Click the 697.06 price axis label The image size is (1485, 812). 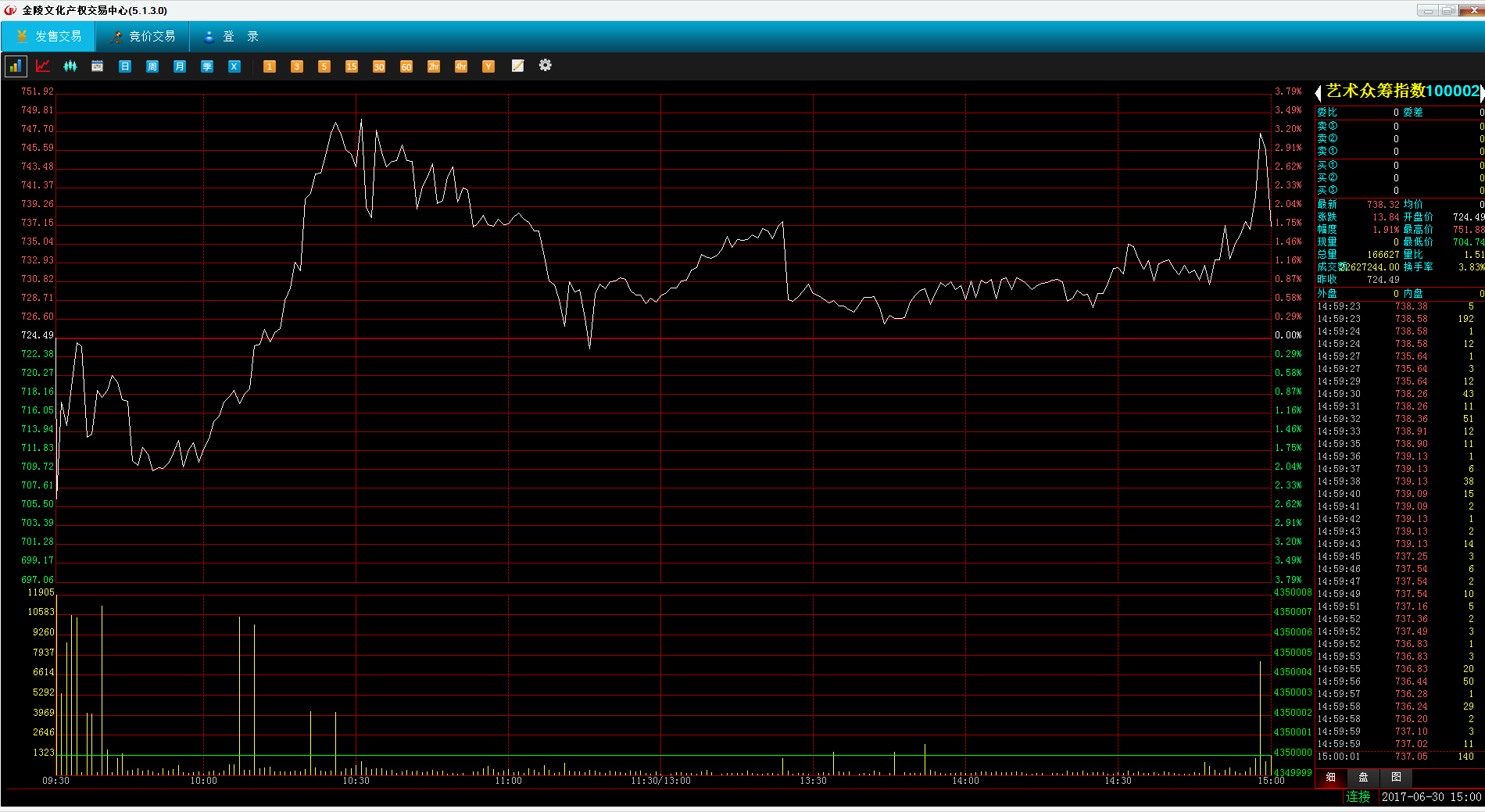(x=38, y=580)
